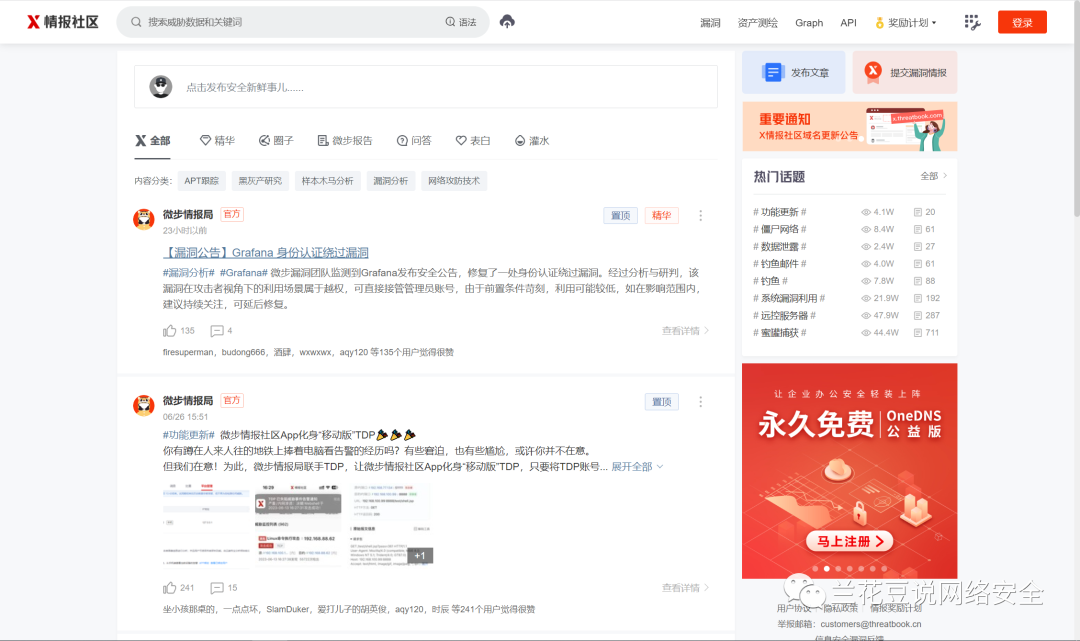Click 查看详情 on the Grafana post

point(685,330)
